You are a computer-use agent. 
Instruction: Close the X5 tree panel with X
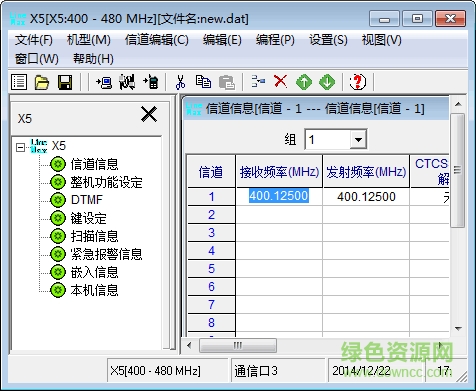point(149,114)
